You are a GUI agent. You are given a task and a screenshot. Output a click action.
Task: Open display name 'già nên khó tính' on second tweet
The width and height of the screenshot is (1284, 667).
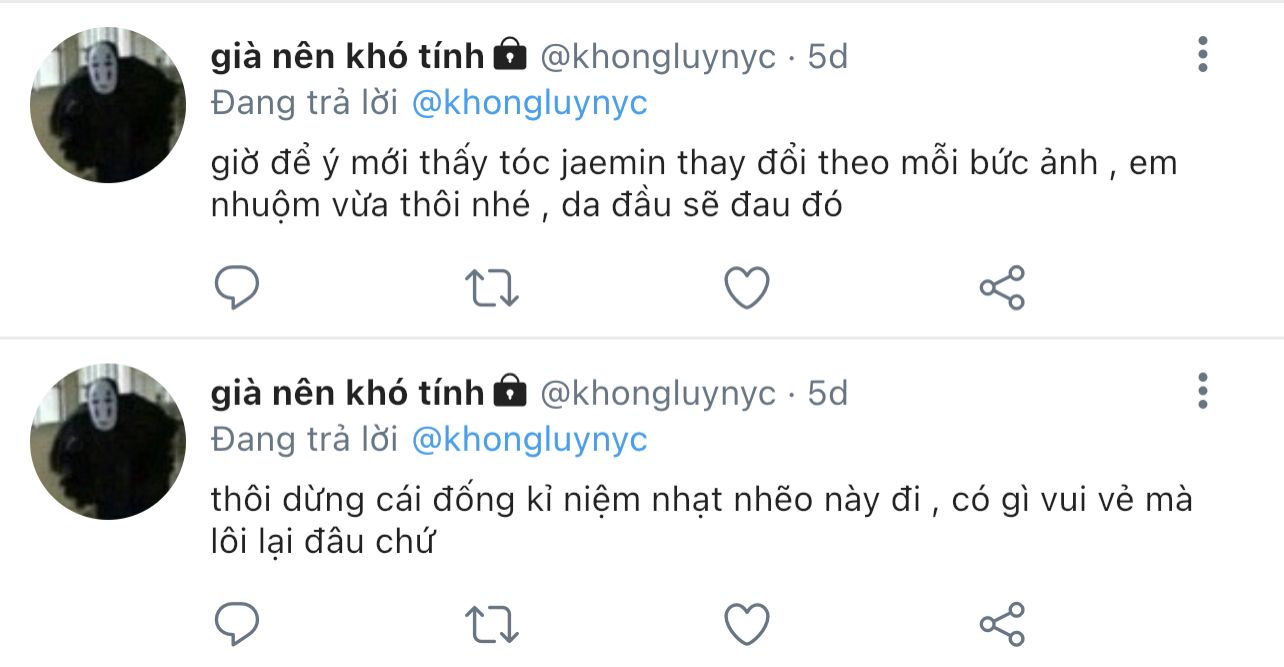click(x=347, y=393)
